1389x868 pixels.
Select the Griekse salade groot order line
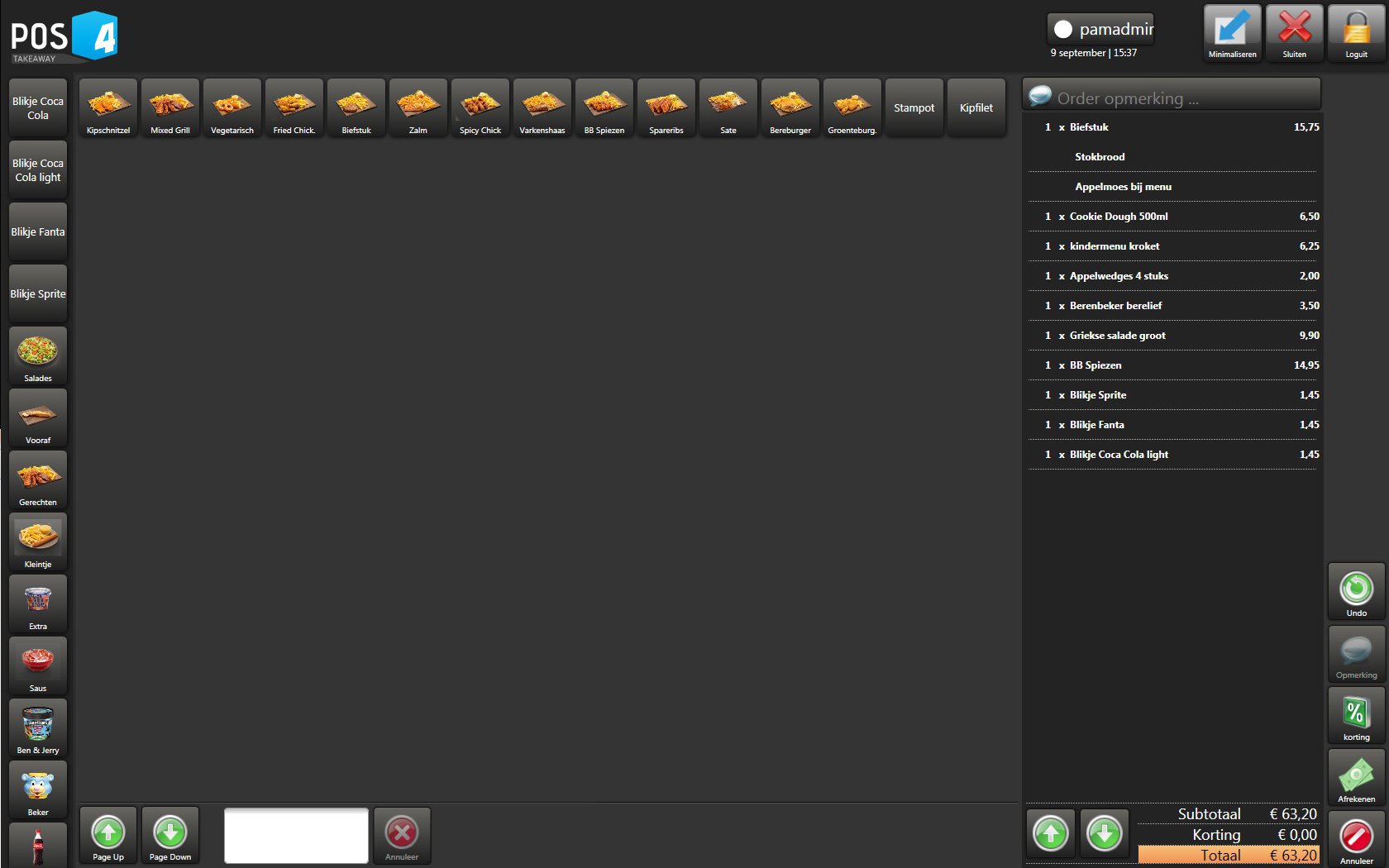(1172, 336)
